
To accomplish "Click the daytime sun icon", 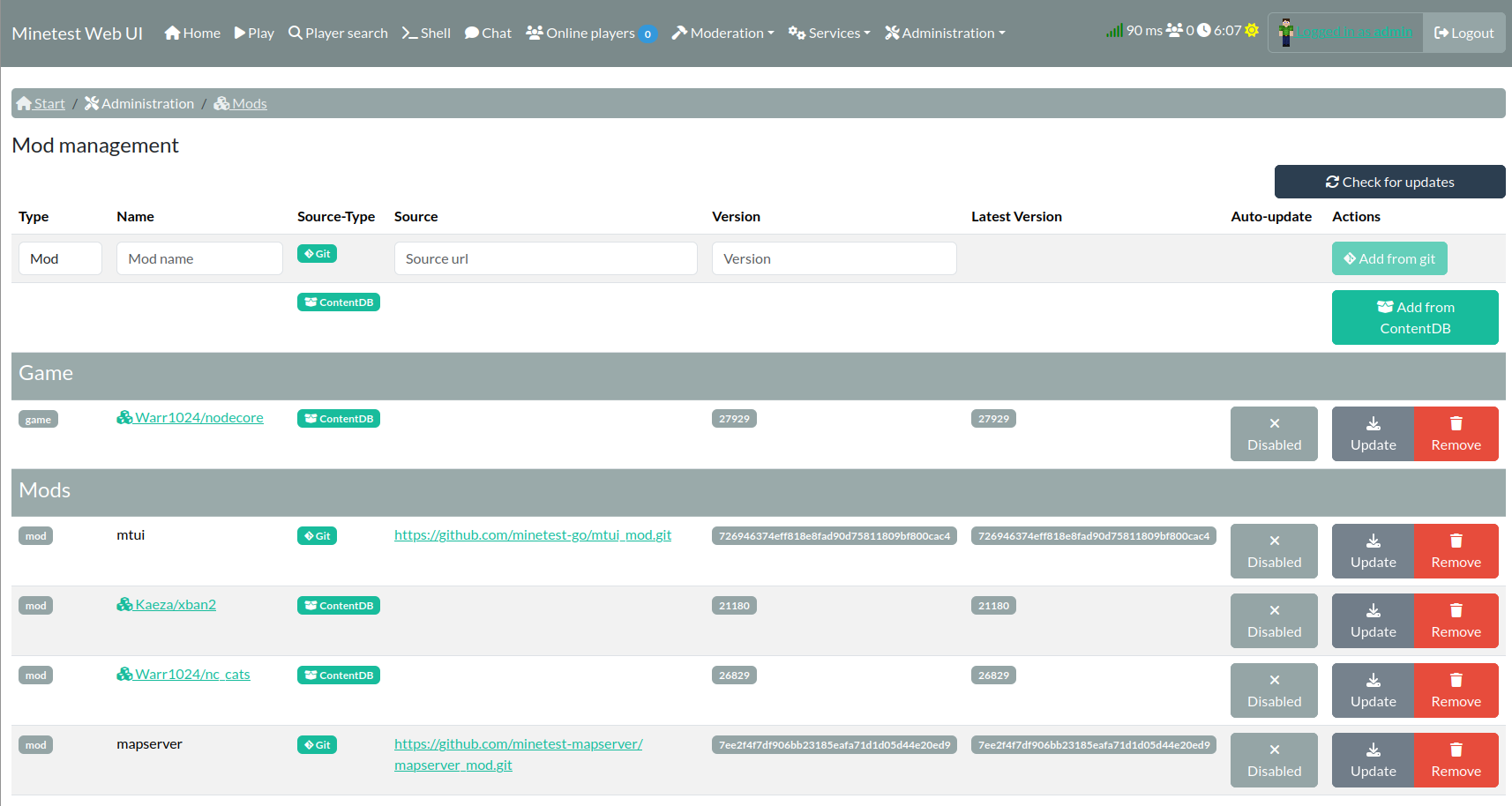I will pos(1251,30).
